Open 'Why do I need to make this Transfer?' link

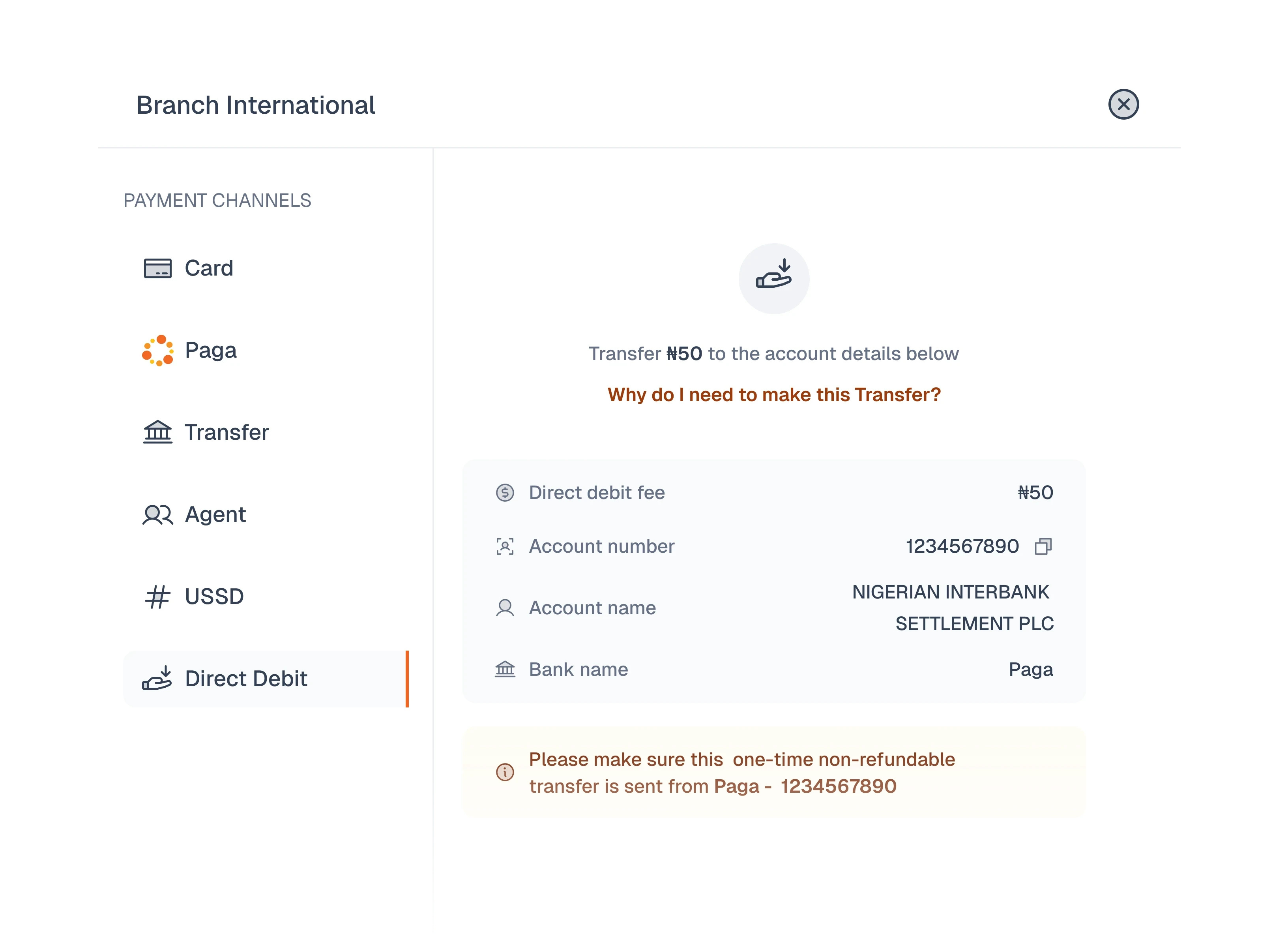(773, 395)
